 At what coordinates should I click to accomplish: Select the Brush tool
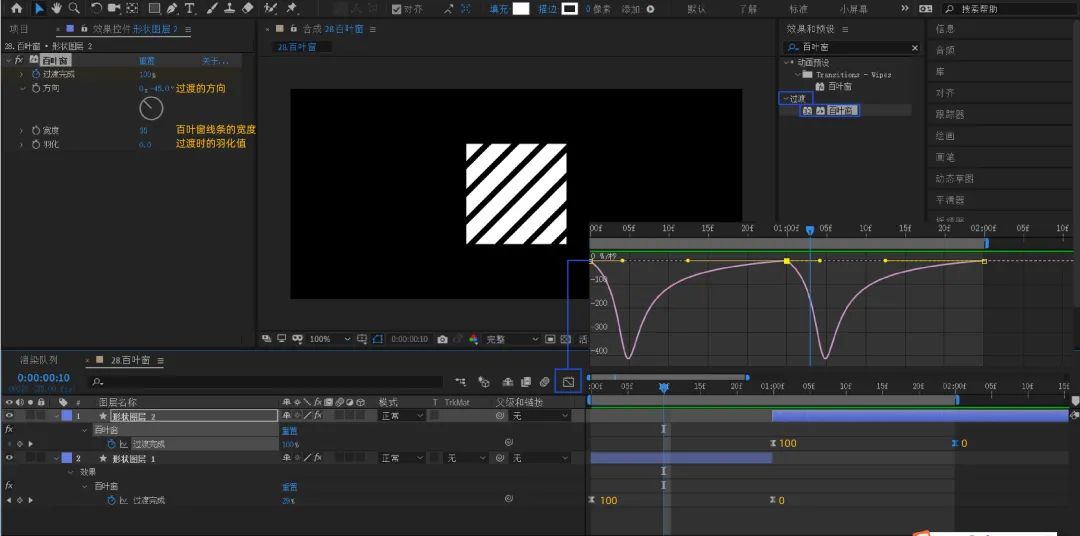[x=213, y=9]
